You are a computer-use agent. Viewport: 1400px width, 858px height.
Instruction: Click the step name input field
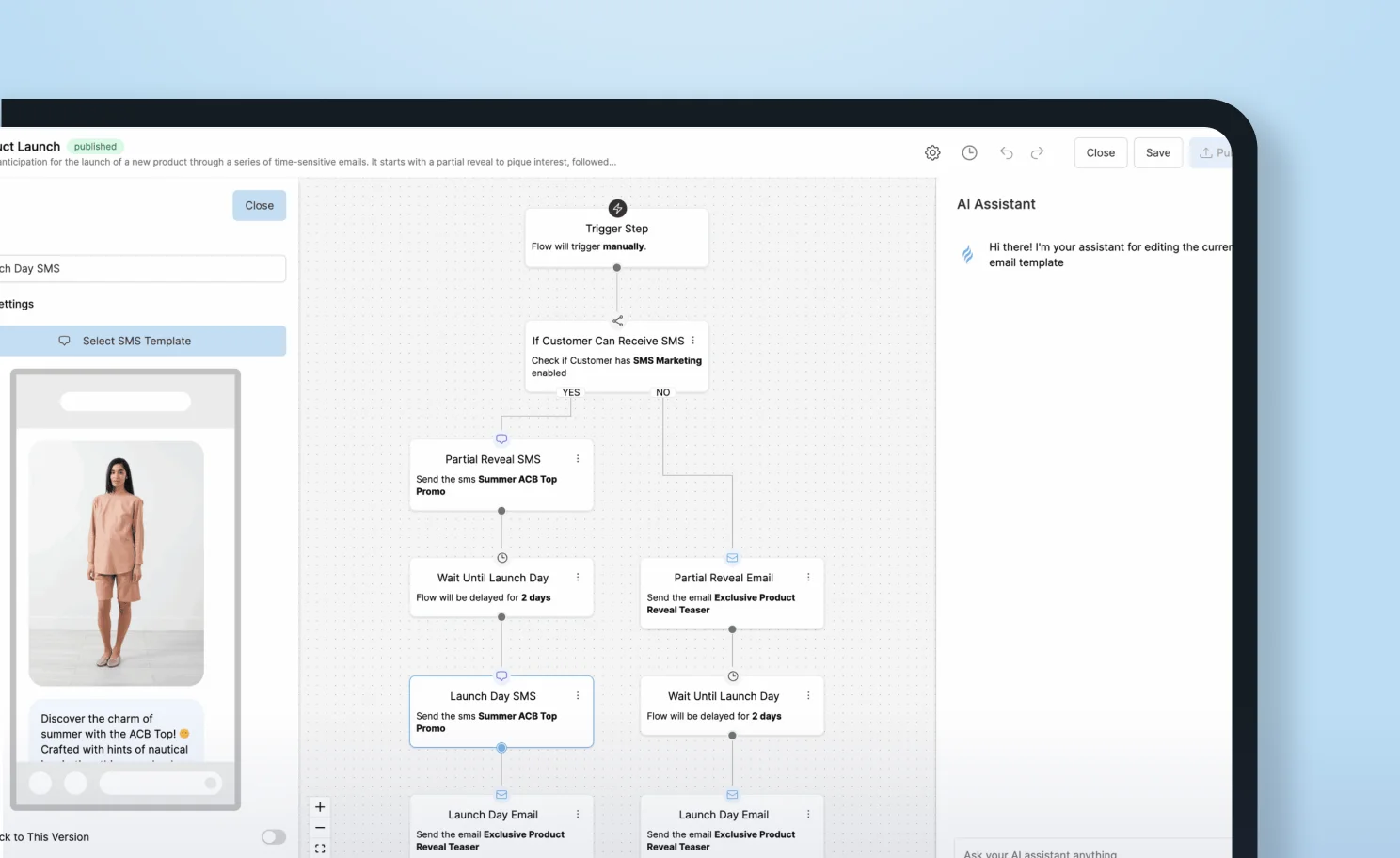pos(141,268)
